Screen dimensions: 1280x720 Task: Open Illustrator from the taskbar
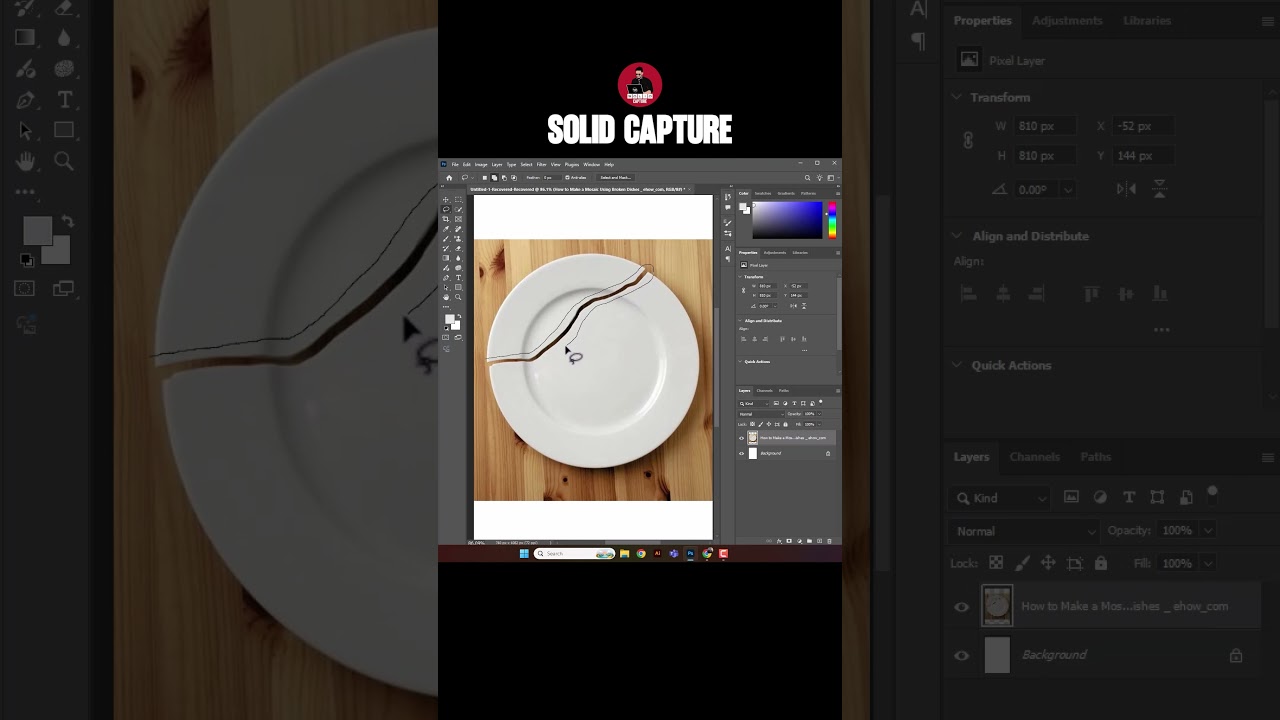(657, 553)
